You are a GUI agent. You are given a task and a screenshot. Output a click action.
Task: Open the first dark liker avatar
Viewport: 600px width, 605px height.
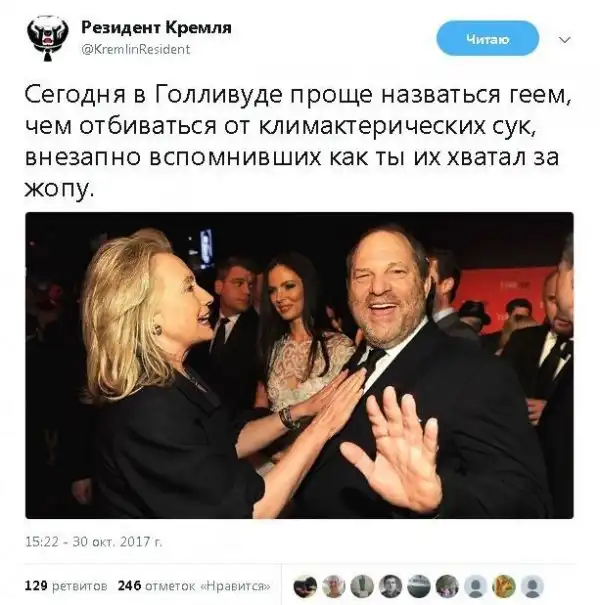click(x=305, y=586)
